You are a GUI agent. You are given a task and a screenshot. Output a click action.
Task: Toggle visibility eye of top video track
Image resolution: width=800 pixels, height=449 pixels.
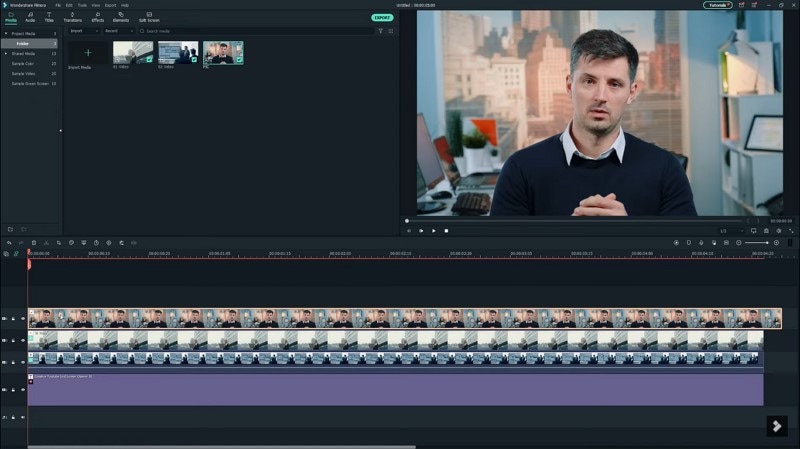23,318
